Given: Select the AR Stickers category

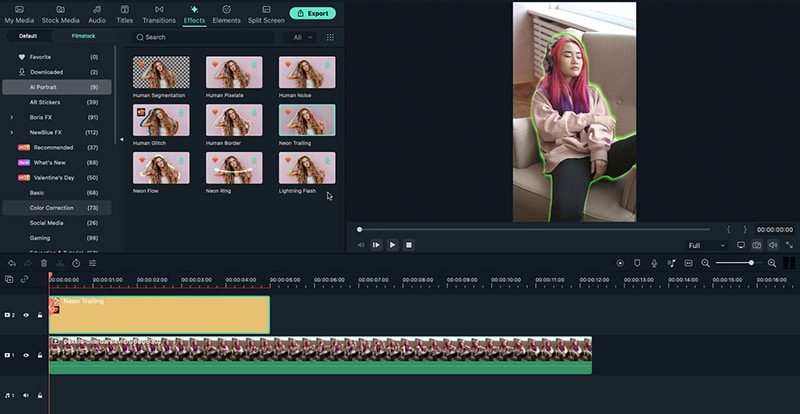Looking at the screenshot, I should pyautogui.click(x=57, y=102).
